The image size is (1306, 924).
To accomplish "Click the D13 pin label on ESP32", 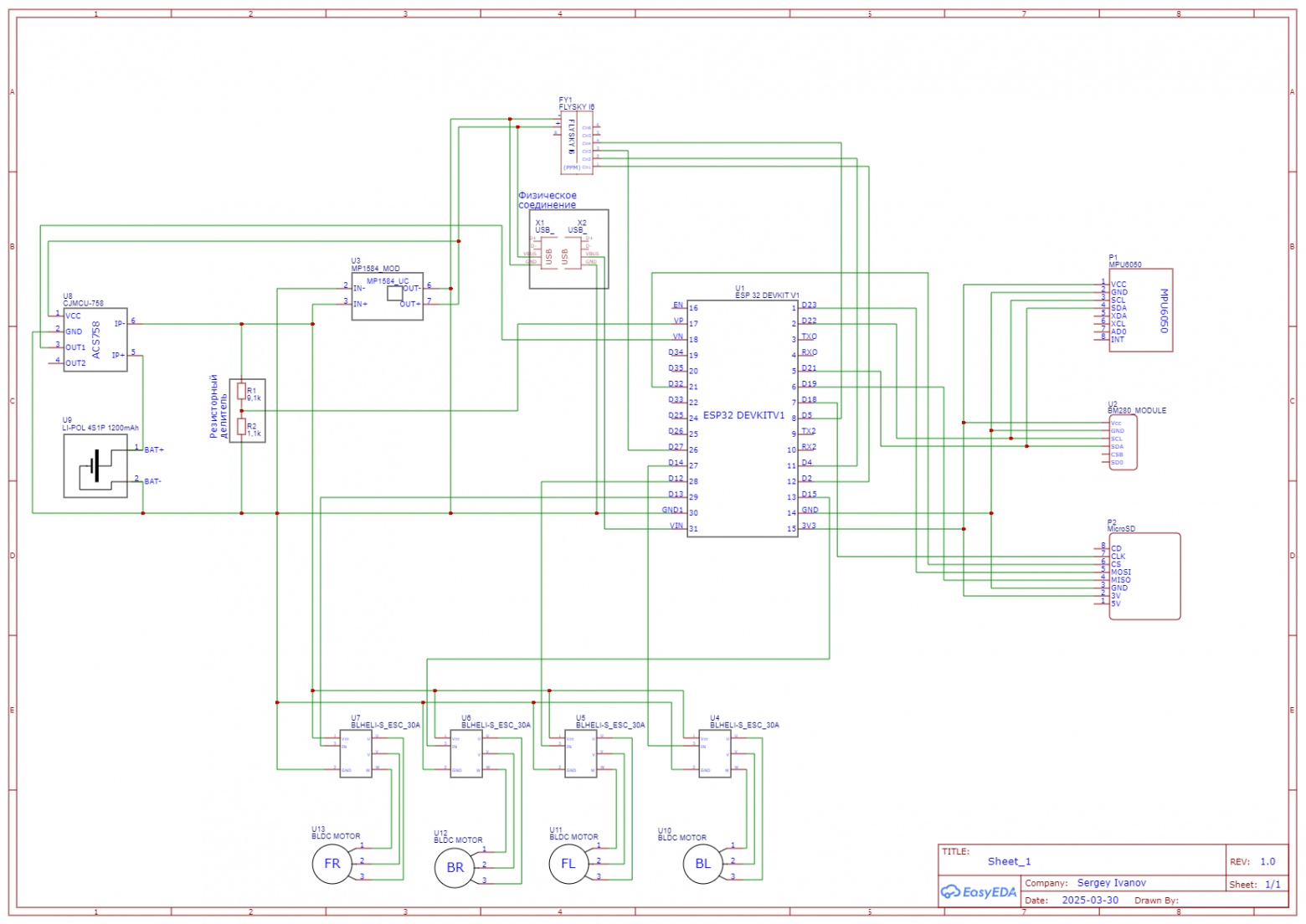I will click(x=676, y=494).
